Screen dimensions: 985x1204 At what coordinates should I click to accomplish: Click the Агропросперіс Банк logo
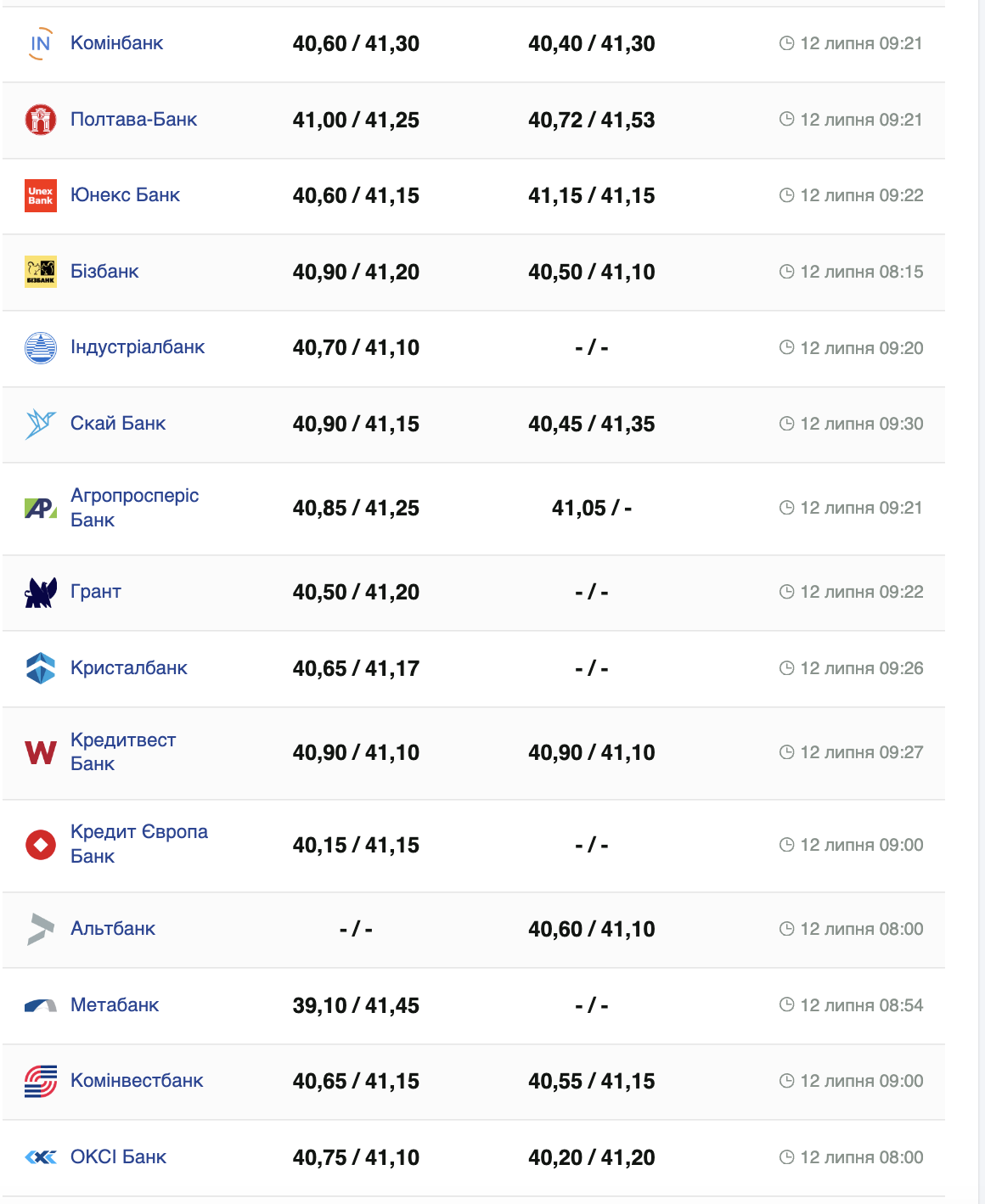pyautogui.click(x=40, y=509)
